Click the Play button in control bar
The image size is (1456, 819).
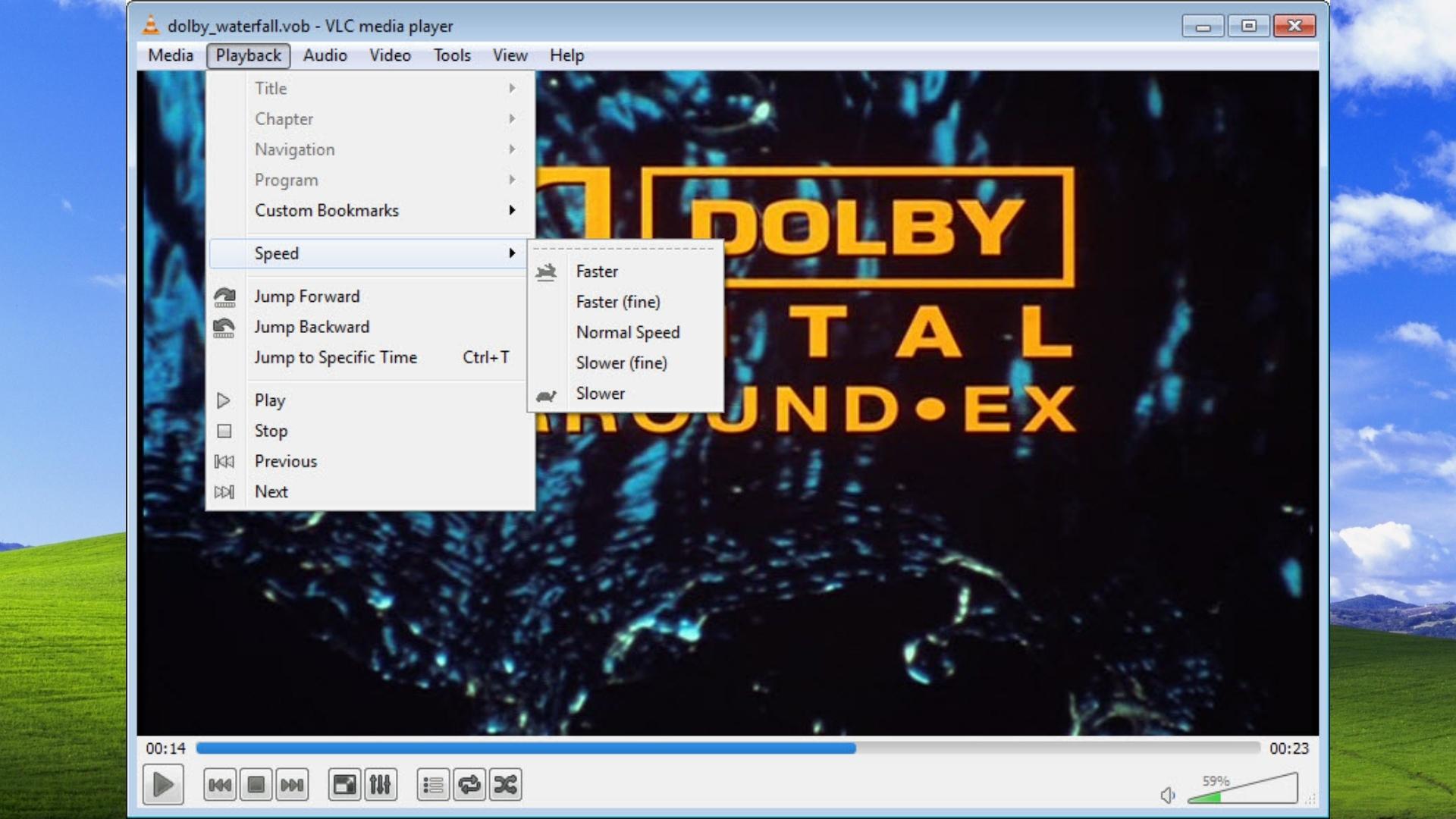coord(163,785)
